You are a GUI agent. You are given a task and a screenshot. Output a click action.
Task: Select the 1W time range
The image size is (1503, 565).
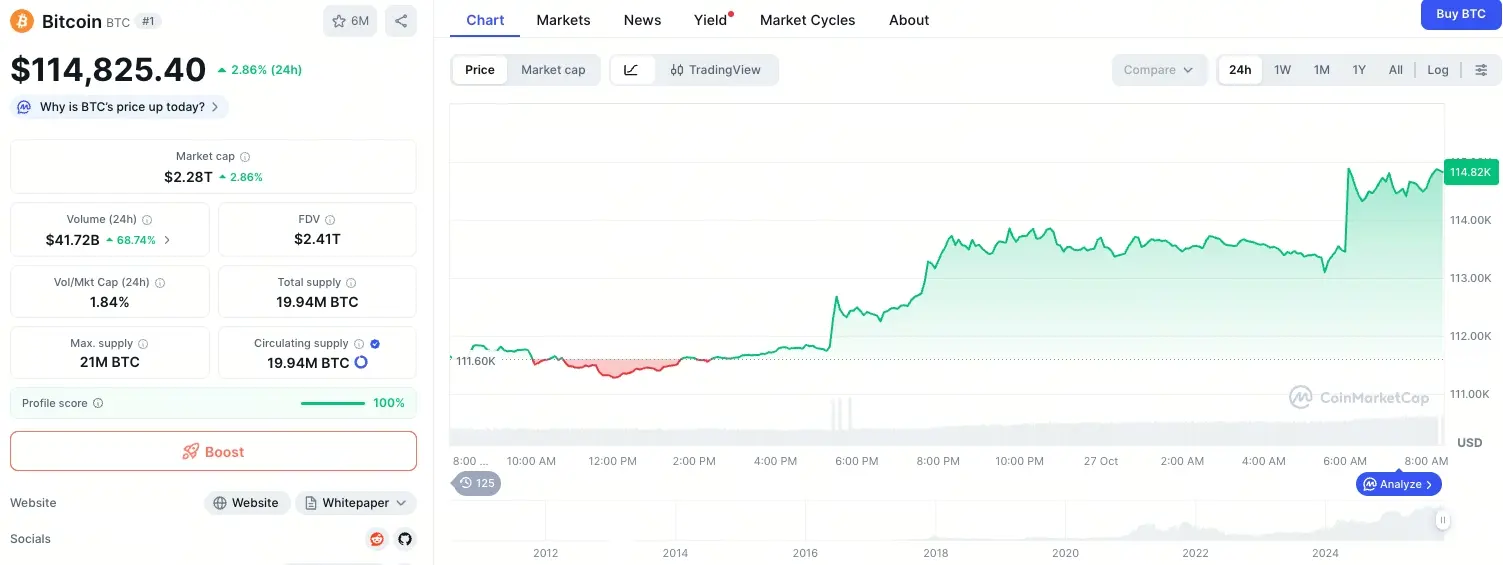pyautogui.click(x=1282, y=70)
